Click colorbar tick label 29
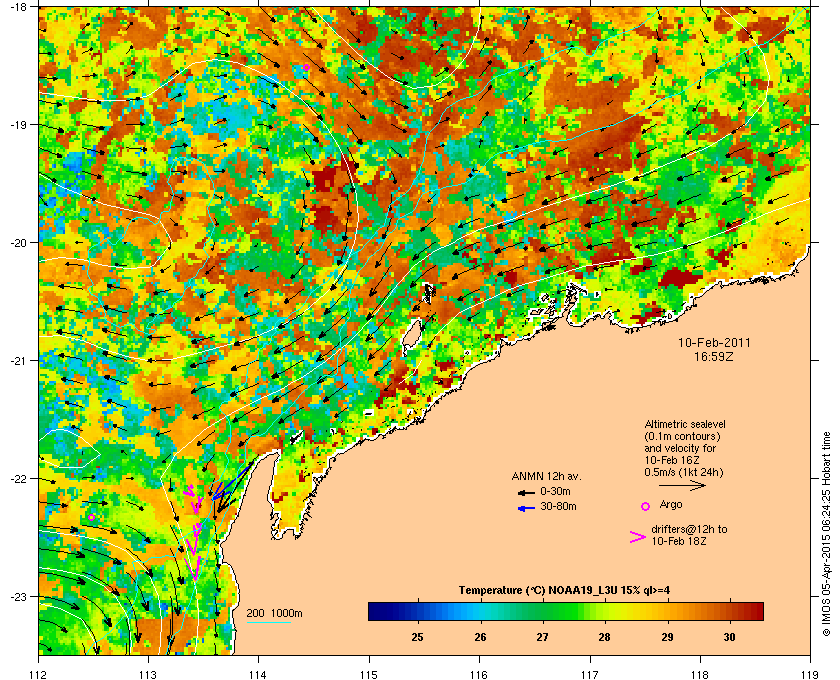The height and width of the screenshot is (680, 840). coord(667,637)
